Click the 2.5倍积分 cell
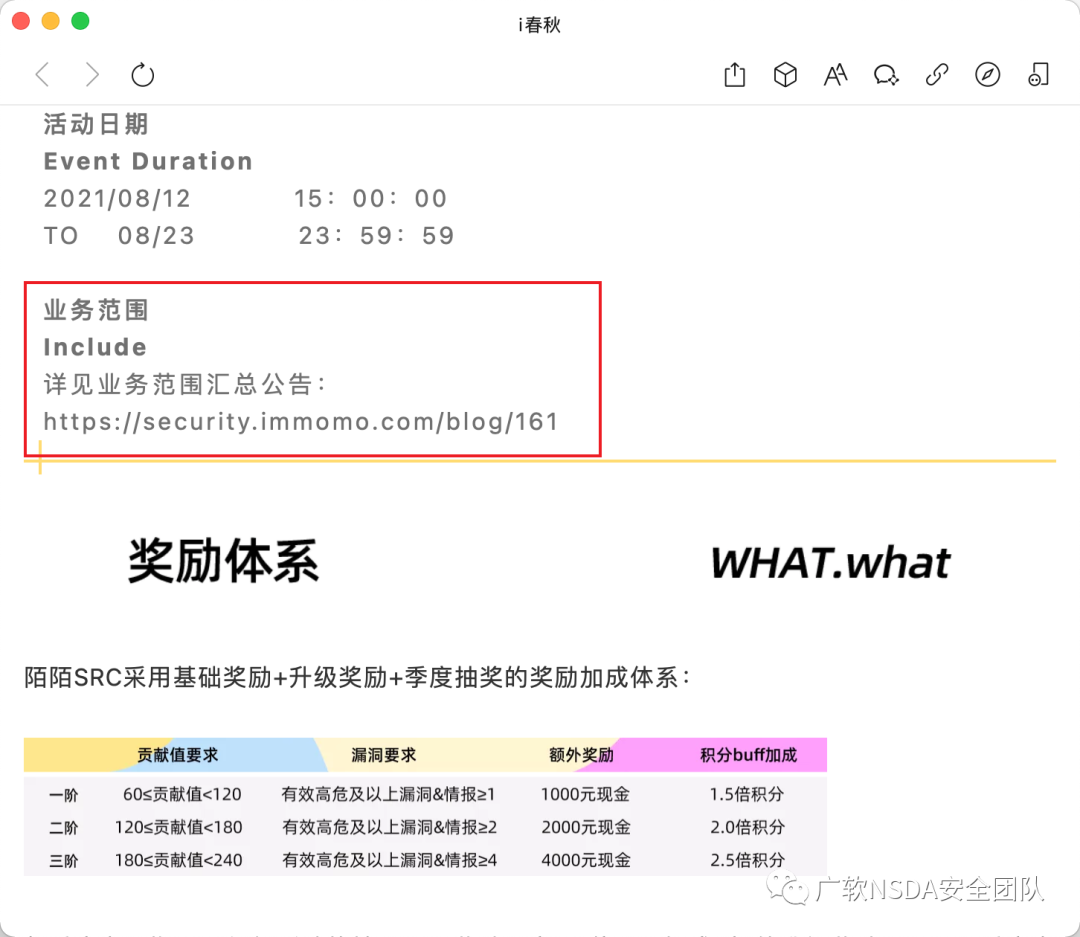1080x937 pixels. pyautogui.click(x=748, y=860)
